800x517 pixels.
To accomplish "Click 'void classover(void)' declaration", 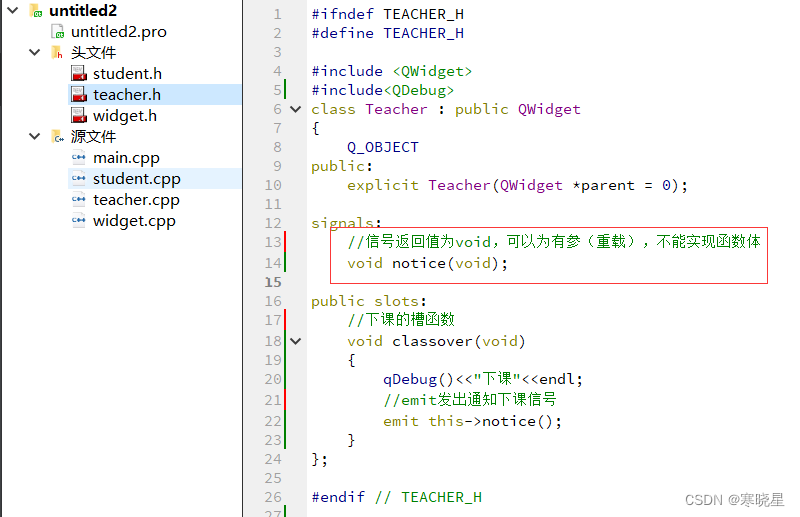I will coord(436,341).
